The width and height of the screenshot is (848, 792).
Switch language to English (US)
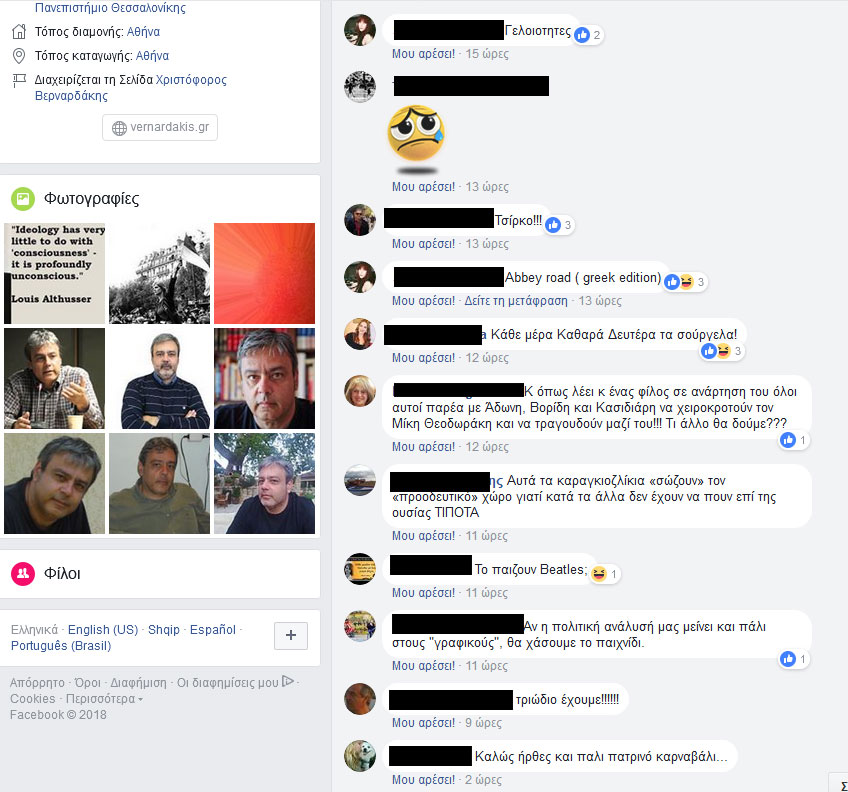(103, 630)
